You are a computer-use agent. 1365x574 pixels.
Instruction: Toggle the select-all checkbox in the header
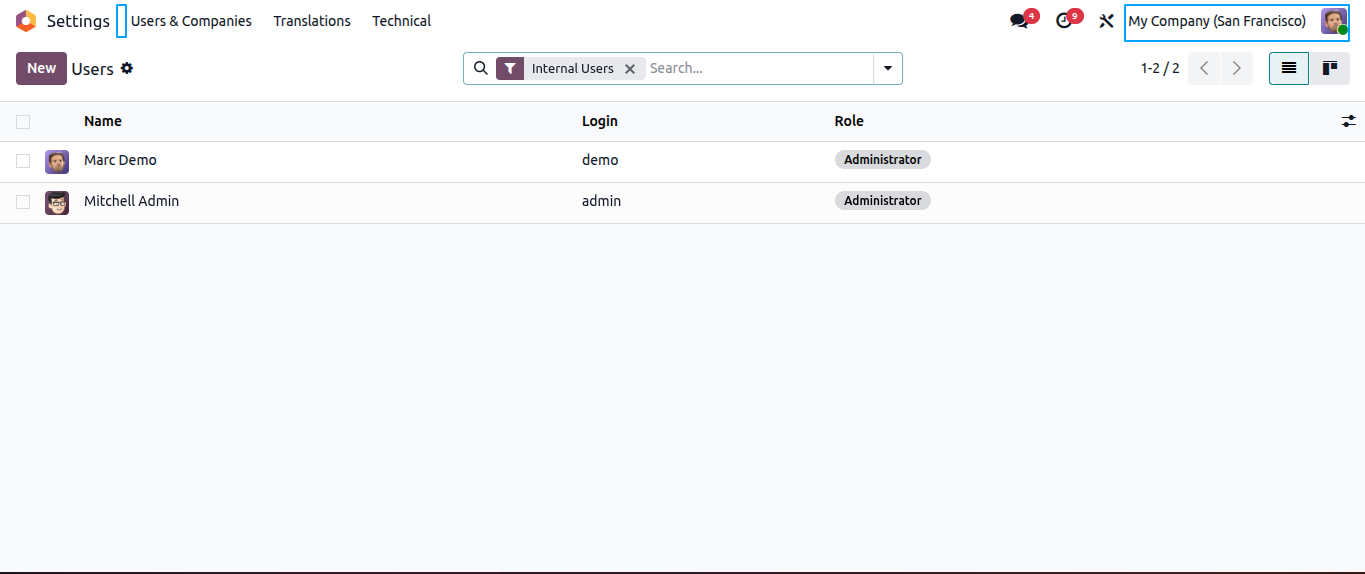(23, 122)
